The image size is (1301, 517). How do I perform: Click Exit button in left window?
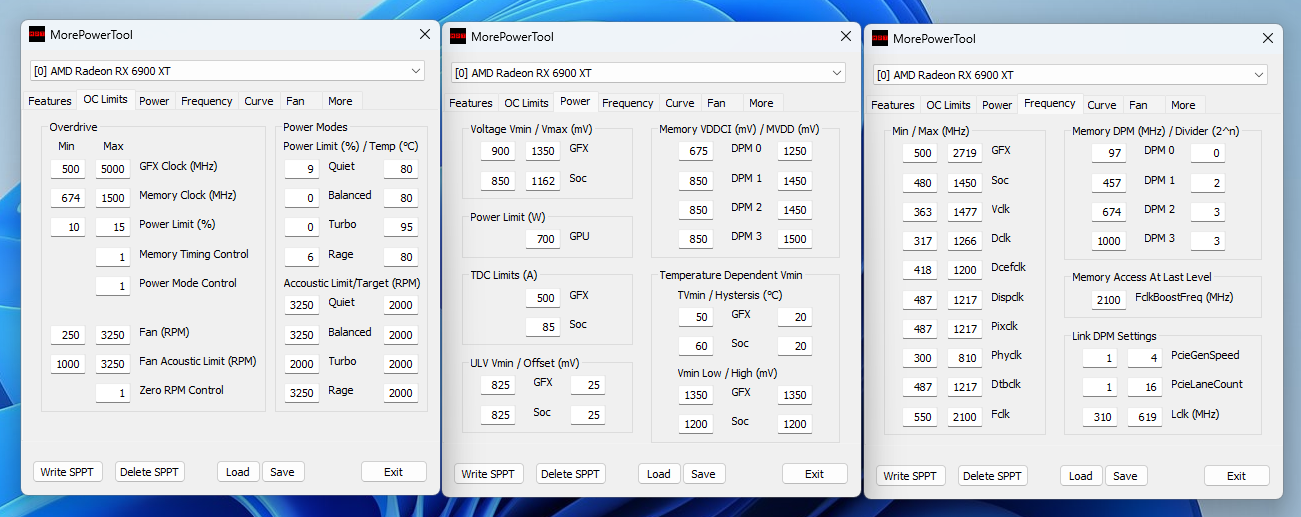393,472
